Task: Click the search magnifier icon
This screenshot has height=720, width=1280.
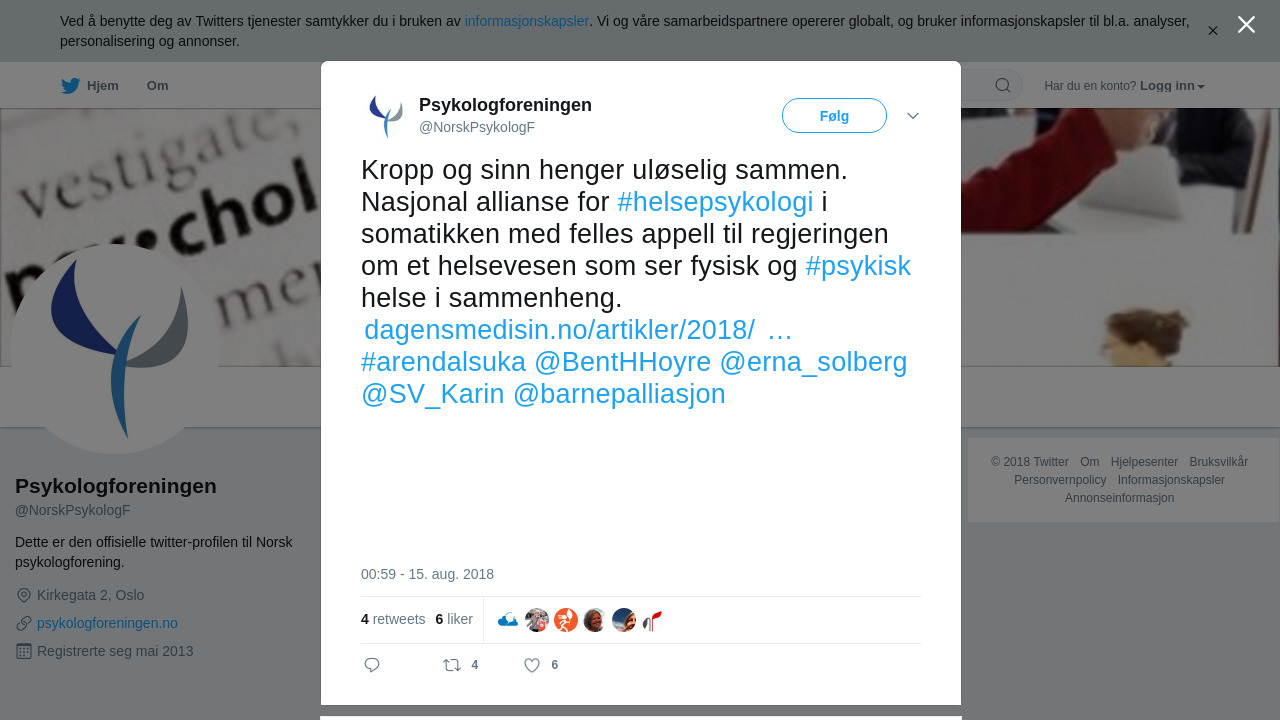Action: click(1003, 86)
